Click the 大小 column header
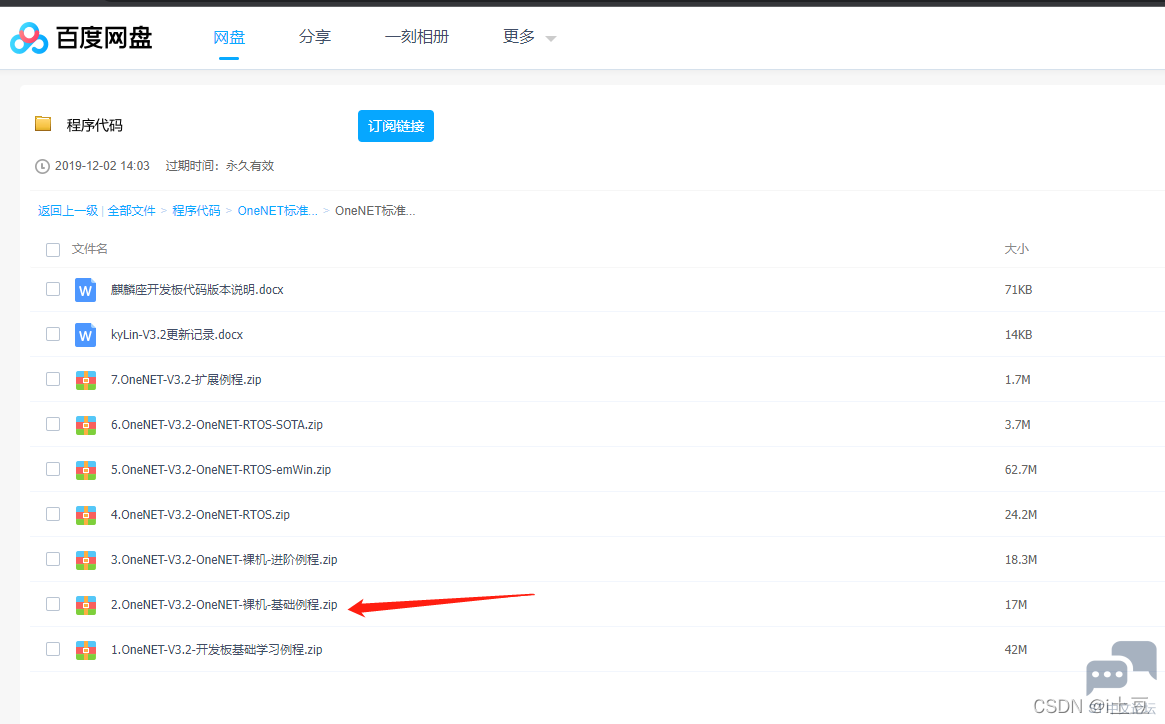The image size is (1165, 724). (1016, 249)
